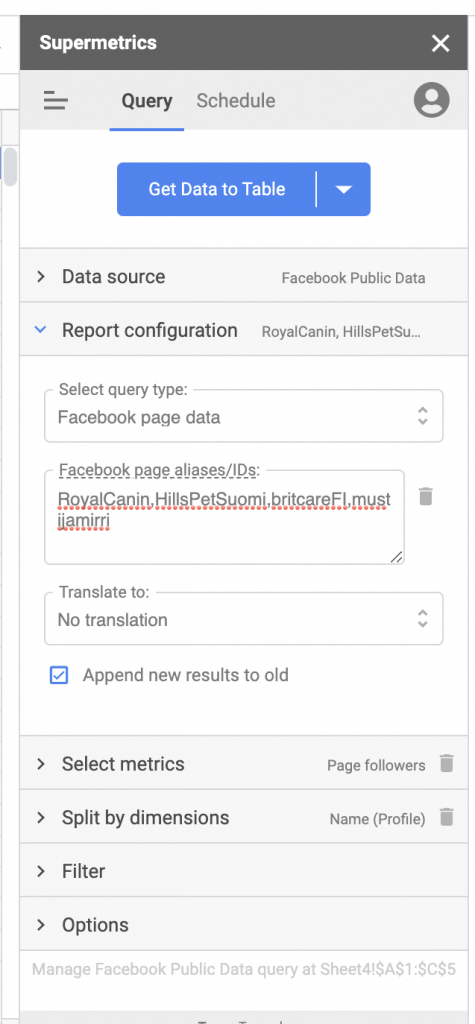The image size is (475, 1024).
Task: Uncheck Append new results to old
Action: tap(59, 675)
